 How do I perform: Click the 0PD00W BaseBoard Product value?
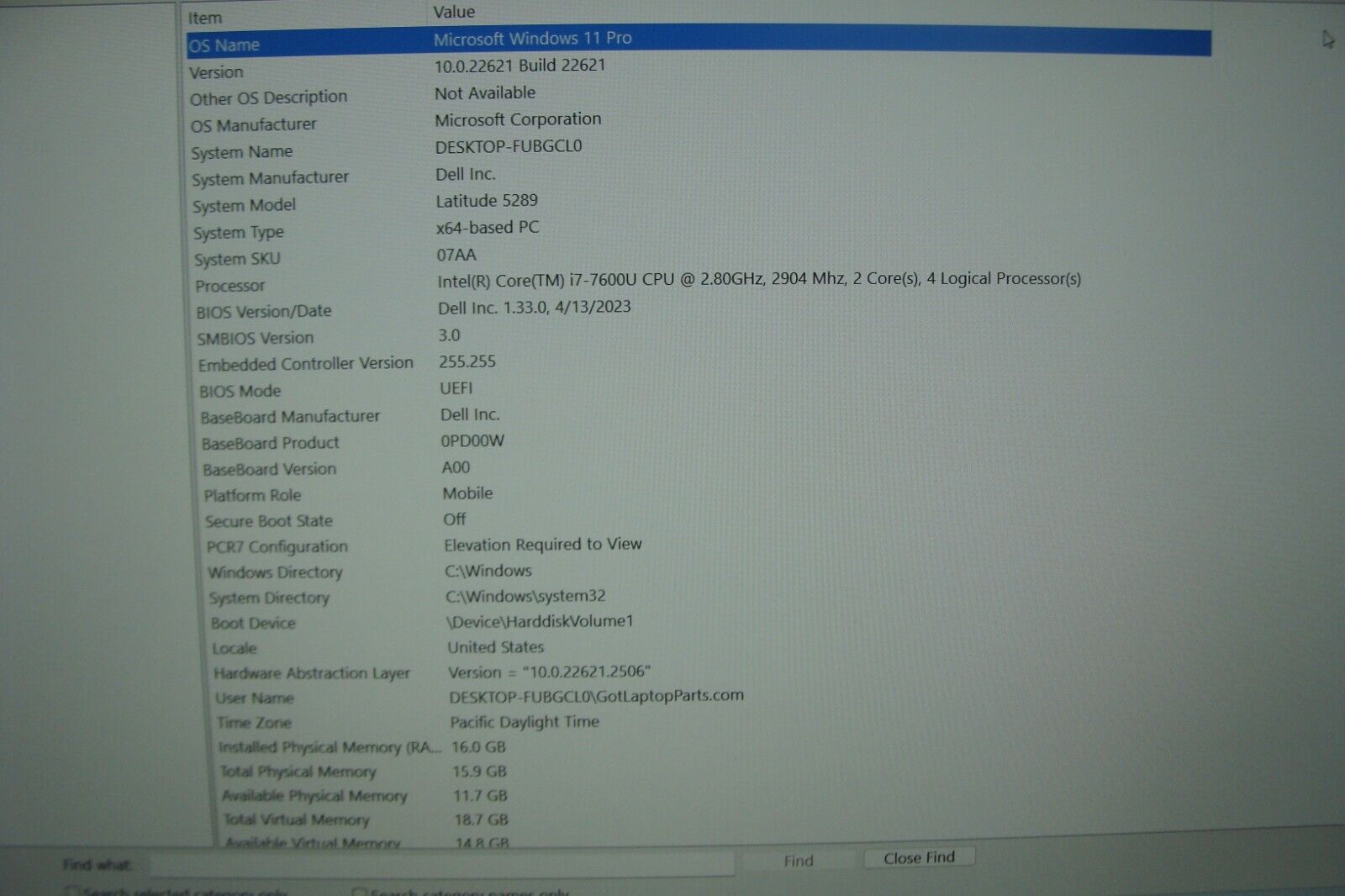472,441
